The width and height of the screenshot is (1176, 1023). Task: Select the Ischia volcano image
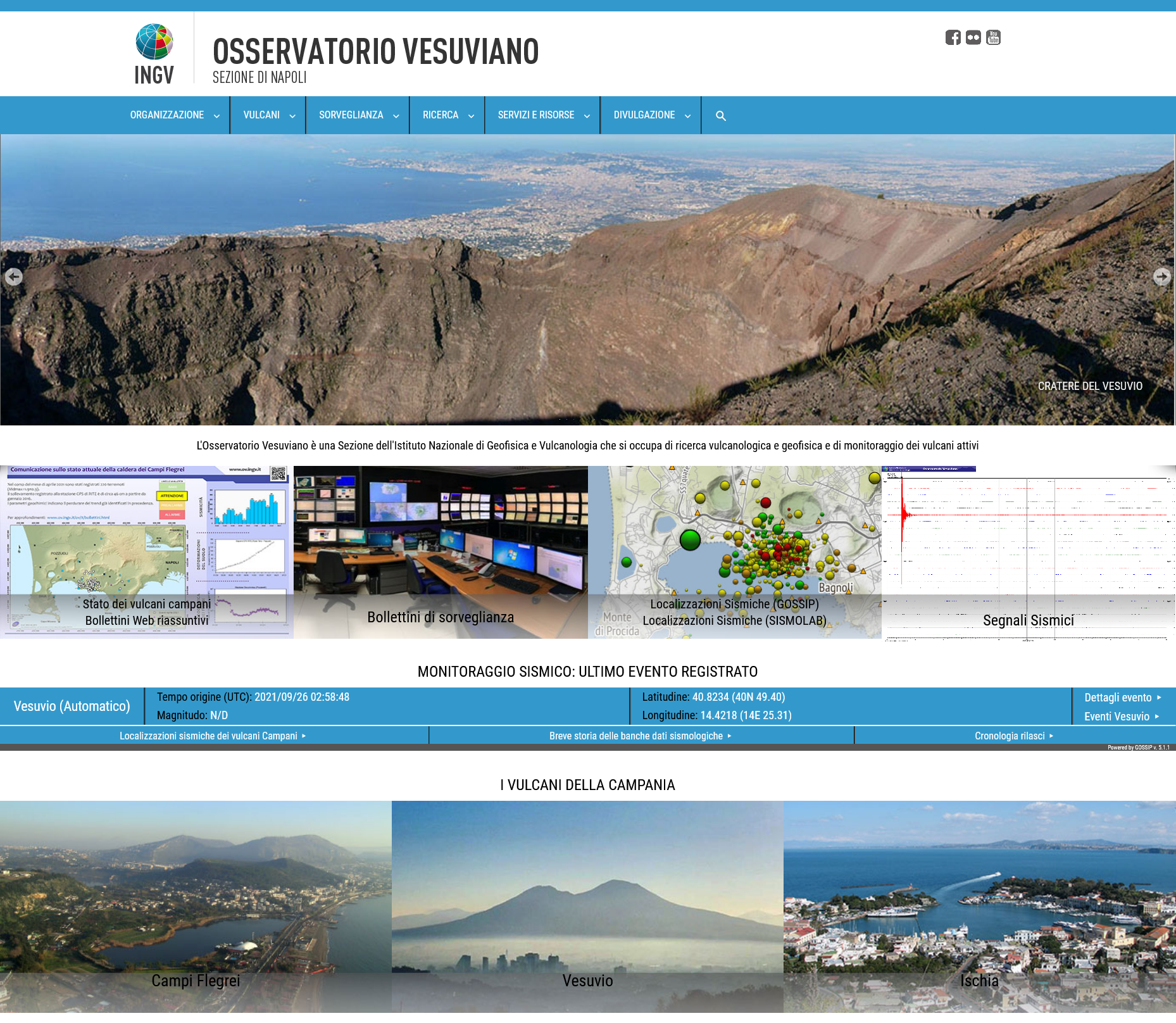(979, 905)
